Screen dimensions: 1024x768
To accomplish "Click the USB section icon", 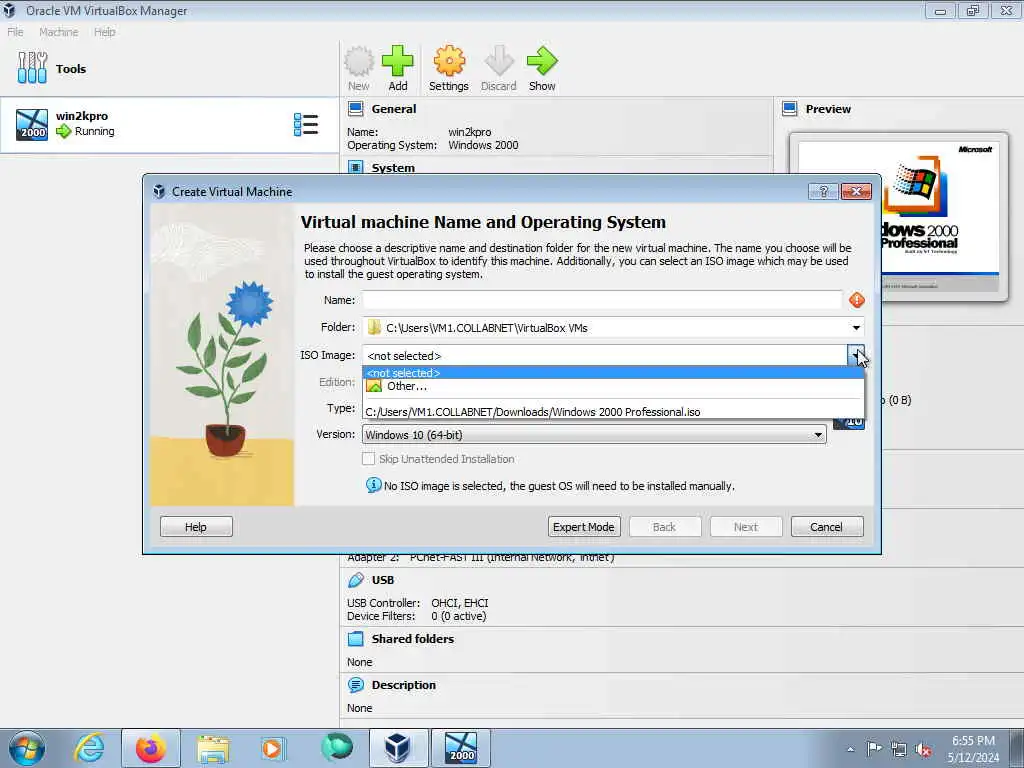I will pyautogui.click(x=356, y=580).
